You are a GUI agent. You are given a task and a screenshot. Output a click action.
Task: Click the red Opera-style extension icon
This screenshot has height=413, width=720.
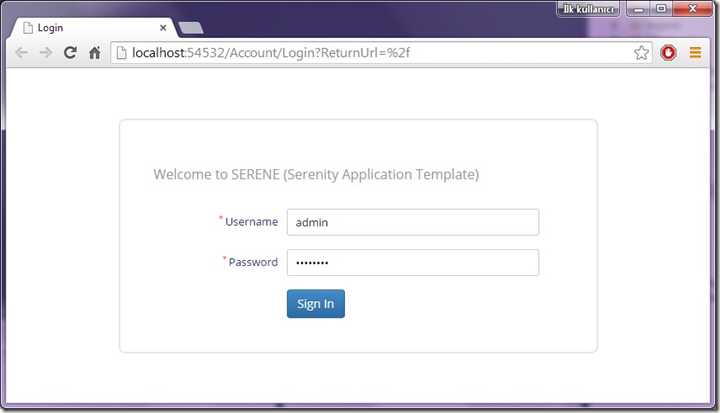point(669,53)
